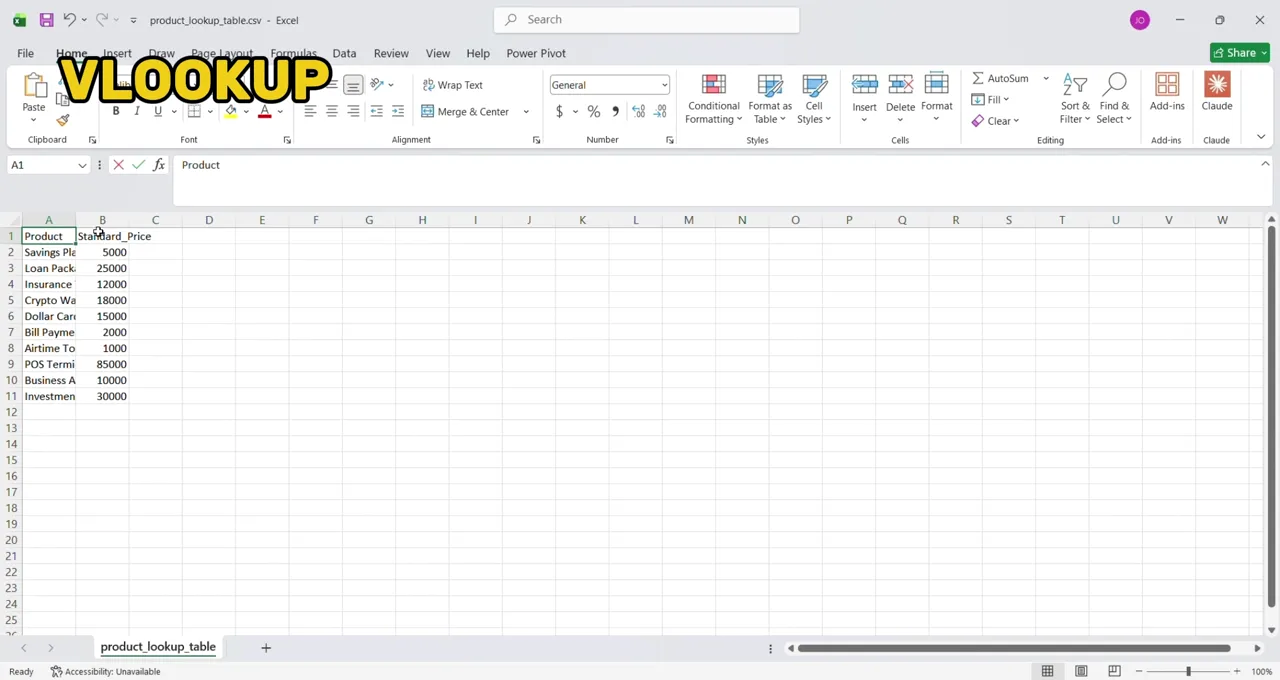This screenshot has width=1280, height=680.
Task: Click the Fill button
Action: click(990, 99)
